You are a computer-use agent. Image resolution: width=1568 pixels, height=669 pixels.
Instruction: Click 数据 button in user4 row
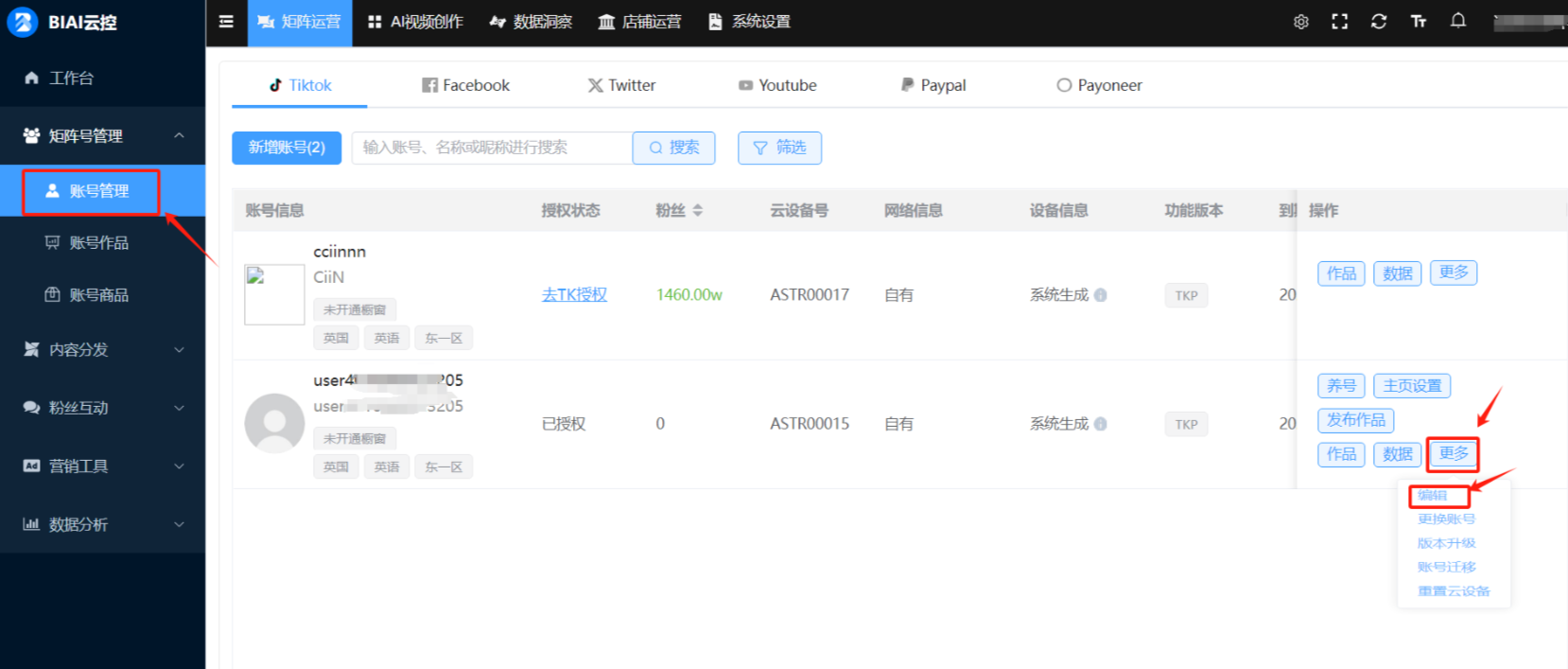[x=1397, y=454]
